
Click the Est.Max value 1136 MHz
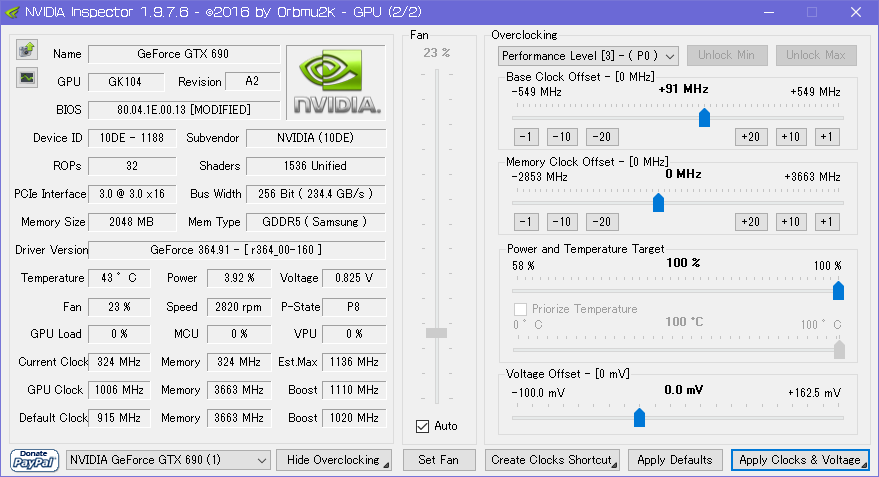coord(354,362)
